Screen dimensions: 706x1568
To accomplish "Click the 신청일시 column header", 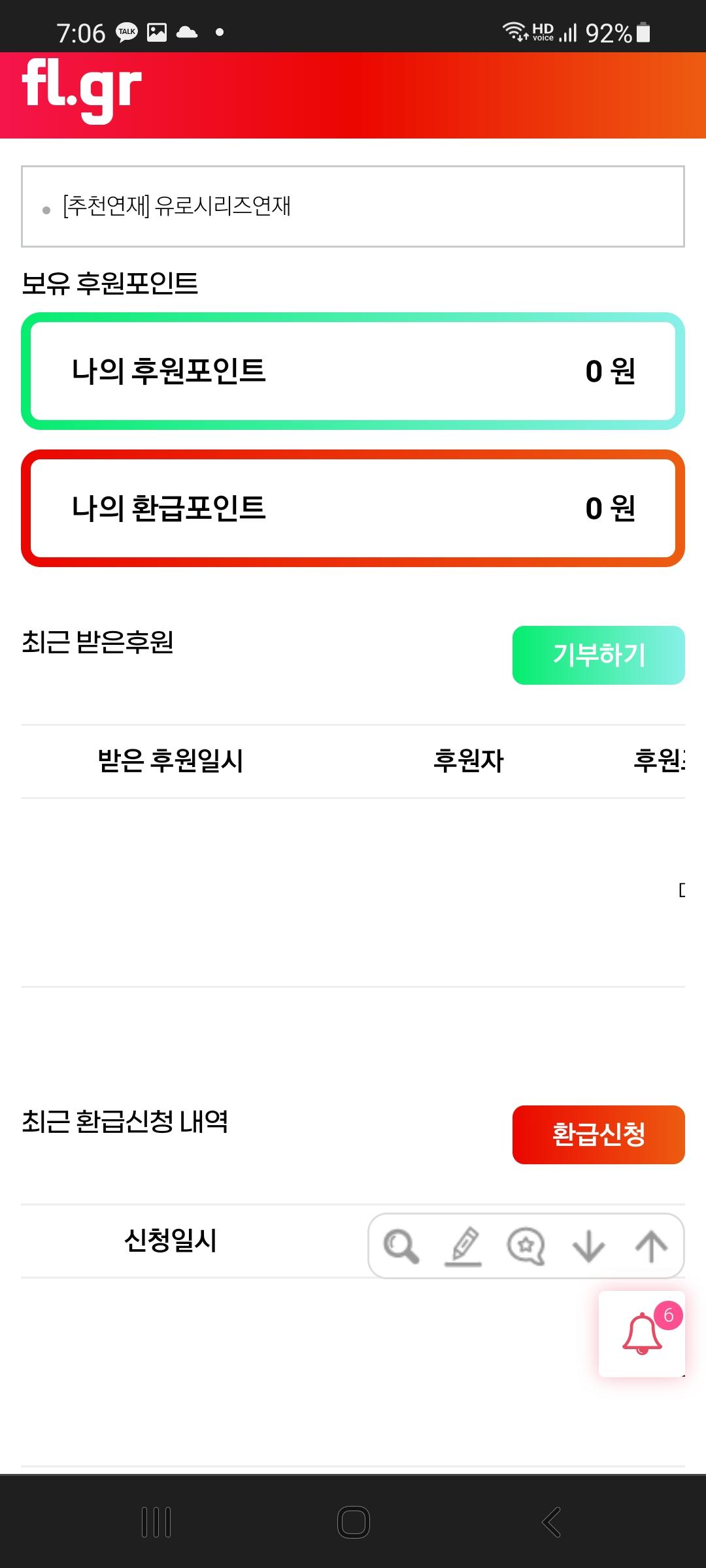I will 171,1240.
